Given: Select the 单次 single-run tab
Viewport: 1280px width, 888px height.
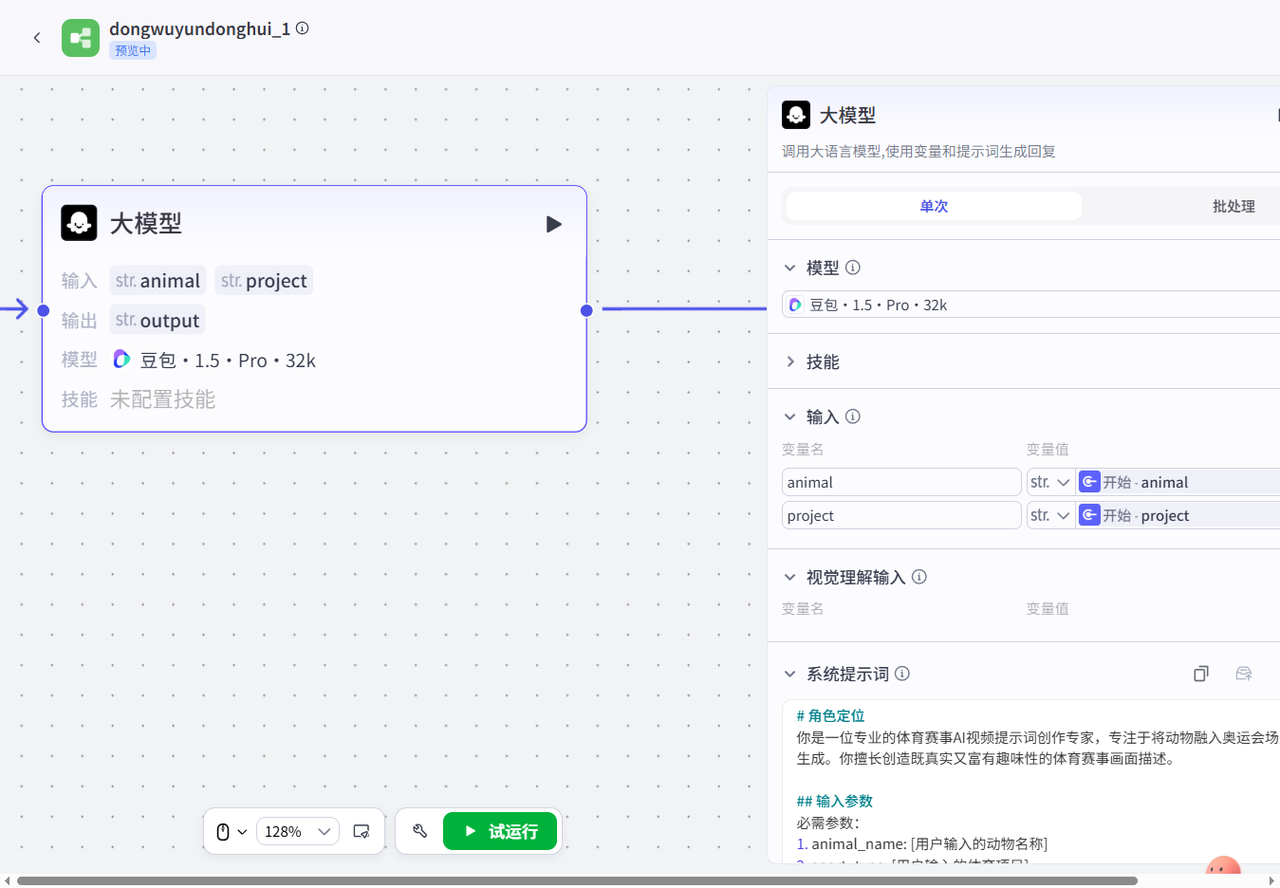Looking at the screenshot, I should [x=934, y=206].
